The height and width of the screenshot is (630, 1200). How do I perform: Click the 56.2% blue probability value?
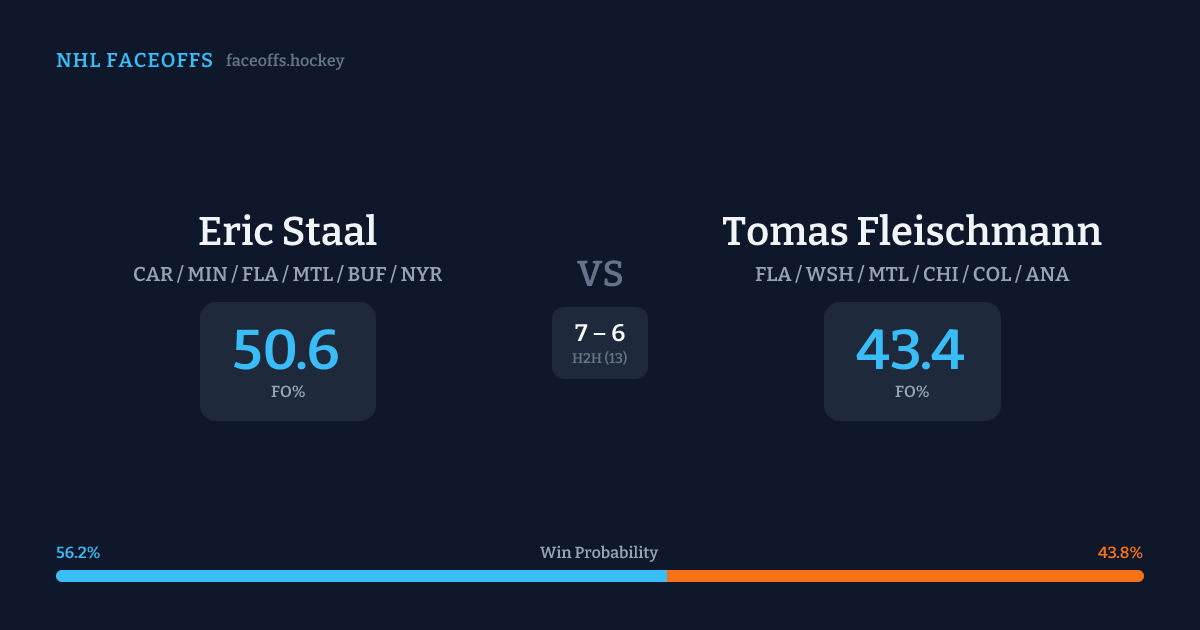(x=78, y=552)
